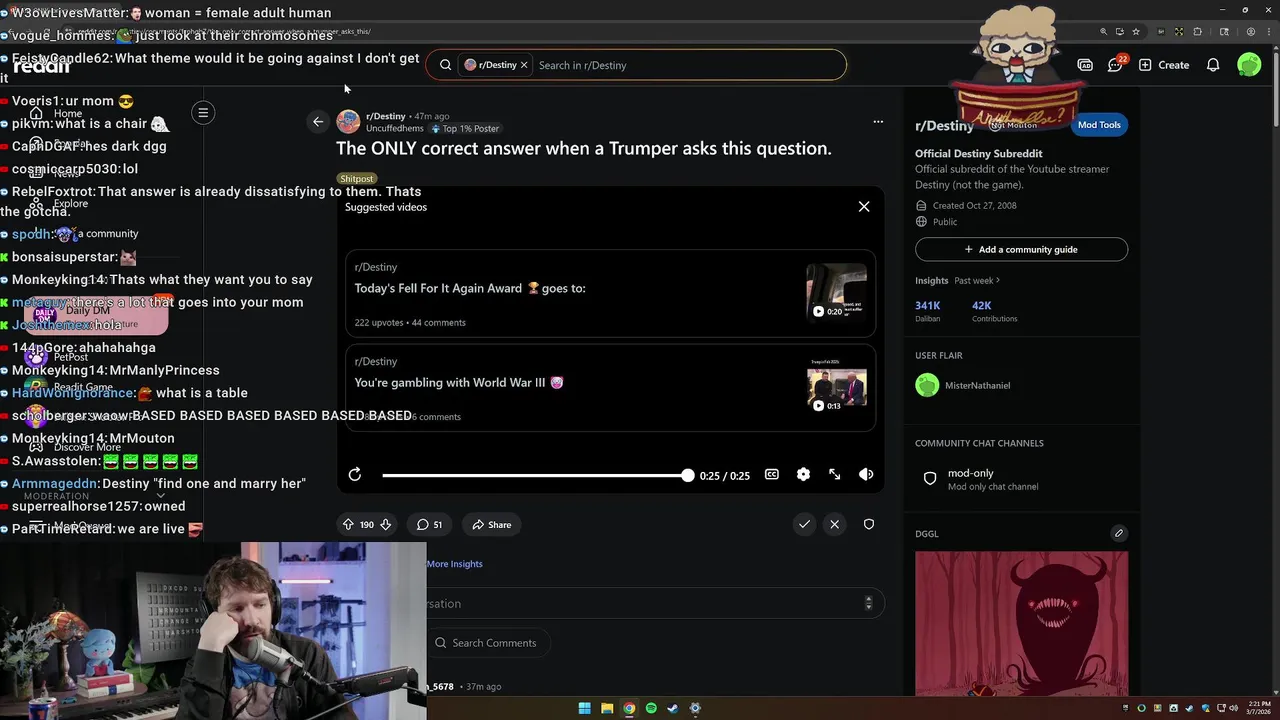Open Spotify from taskbar
1280x720 pixels.
(x=651, y=708)
